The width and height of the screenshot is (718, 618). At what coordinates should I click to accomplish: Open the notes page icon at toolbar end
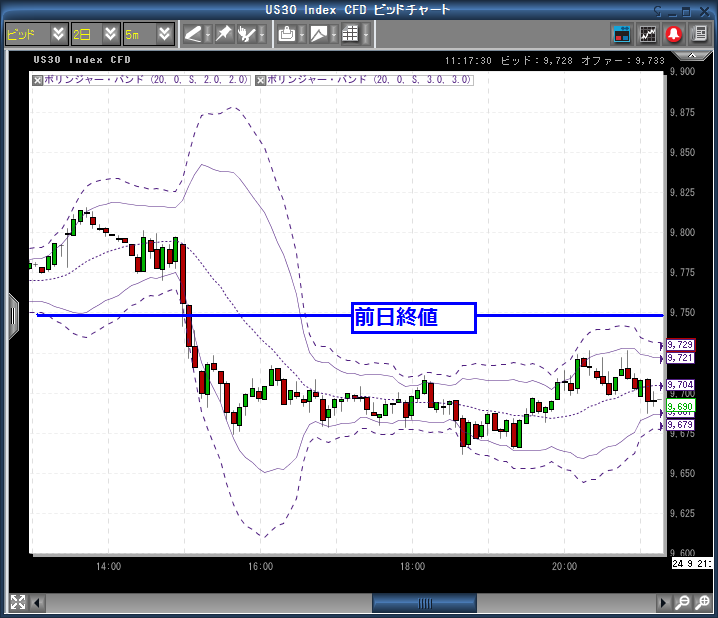coord(700,33)
